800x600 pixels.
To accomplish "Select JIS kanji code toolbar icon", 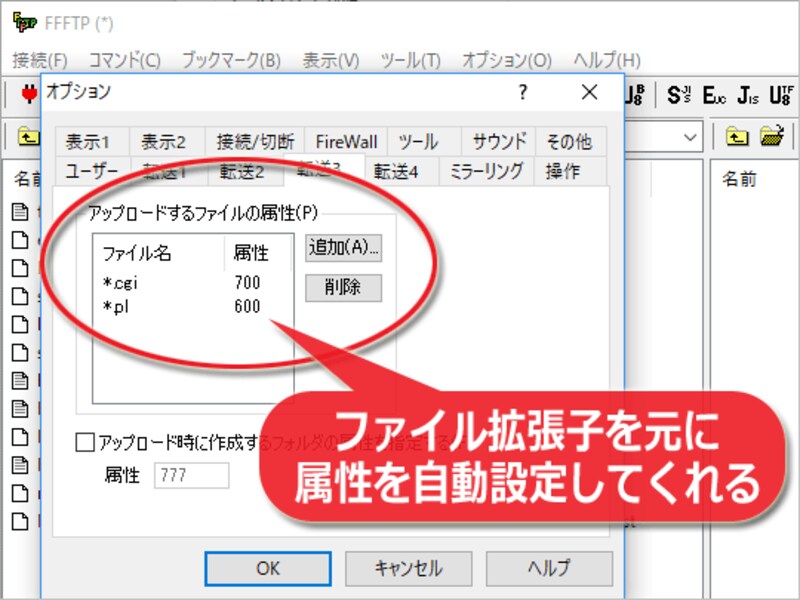I will click(x=748, y=95).
